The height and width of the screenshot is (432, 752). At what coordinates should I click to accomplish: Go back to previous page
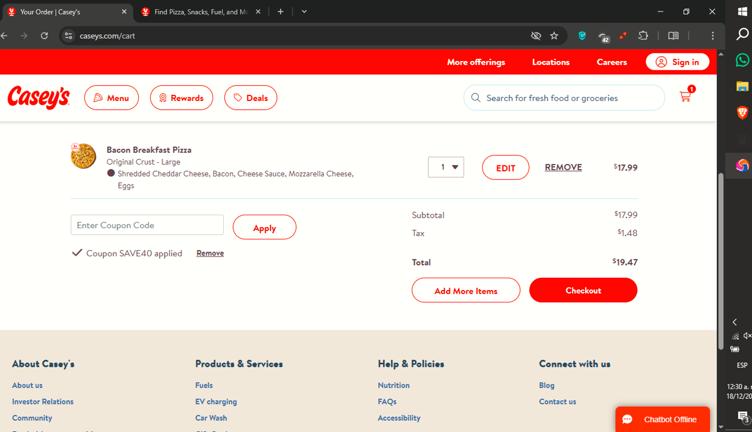[x=4, y=35]
